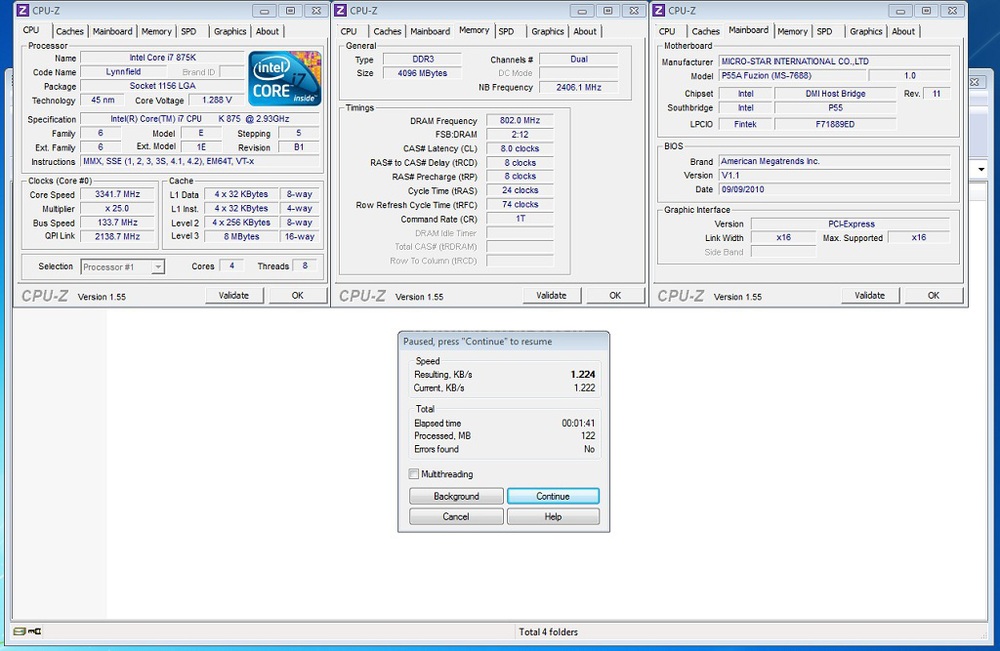
Task: Click the BIOS date 09/09/2010 field
Action: point(834,189)
